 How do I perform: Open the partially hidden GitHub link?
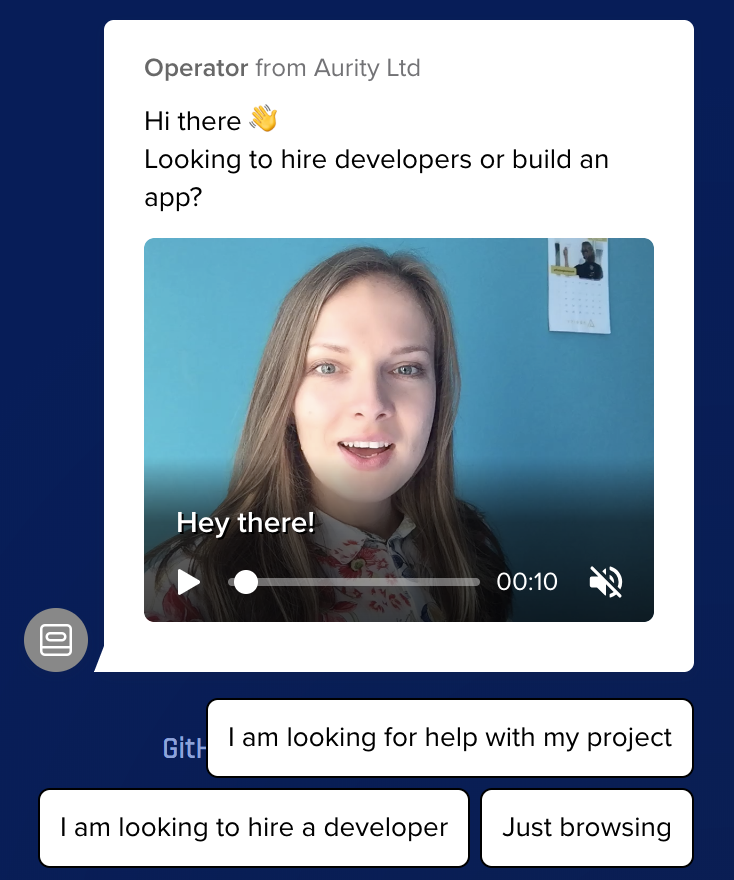[x=184, y=749]
